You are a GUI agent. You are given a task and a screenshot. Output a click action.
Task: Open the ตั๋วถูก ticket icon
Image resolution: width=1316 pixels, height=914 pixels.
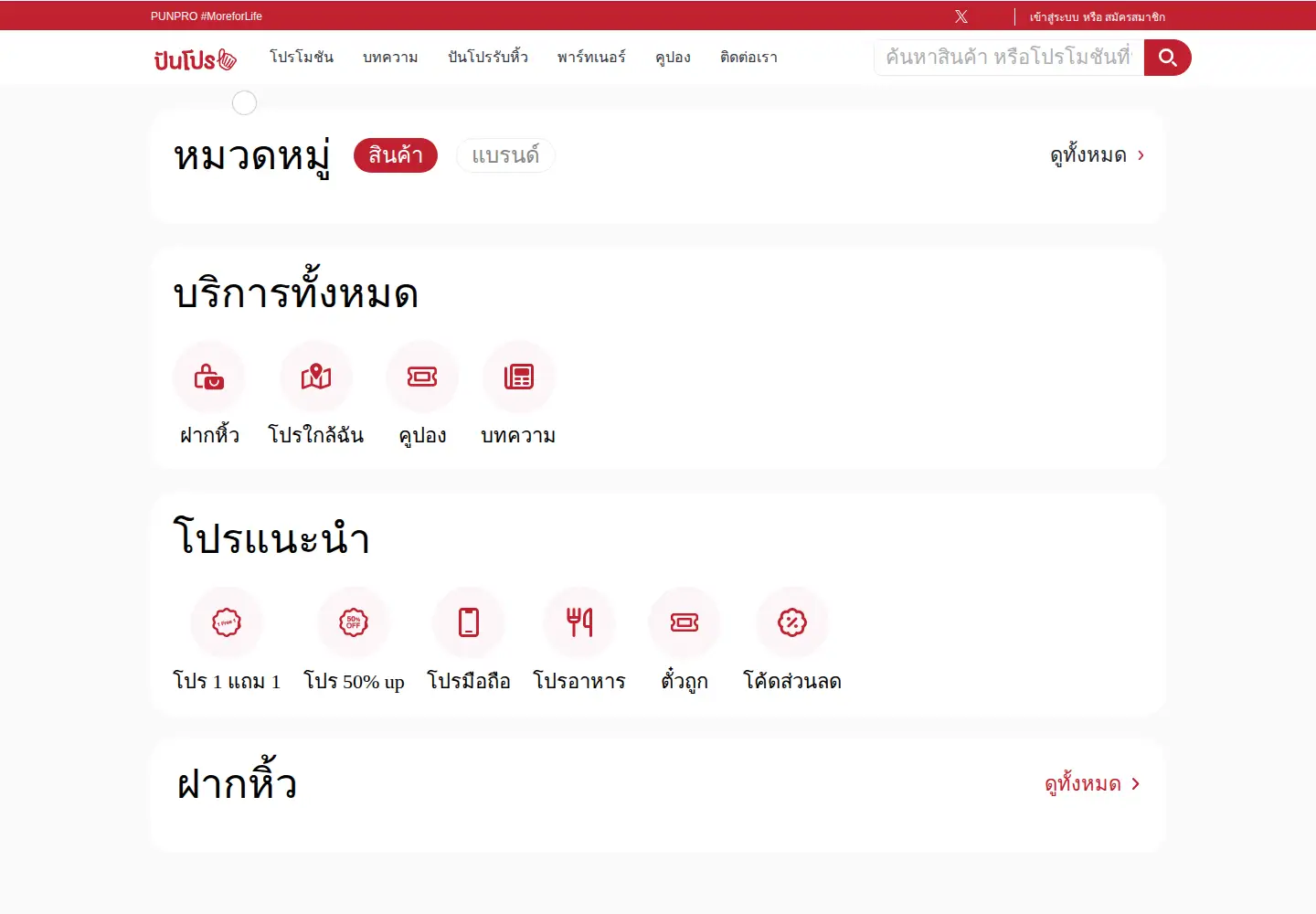click(685, 622)
